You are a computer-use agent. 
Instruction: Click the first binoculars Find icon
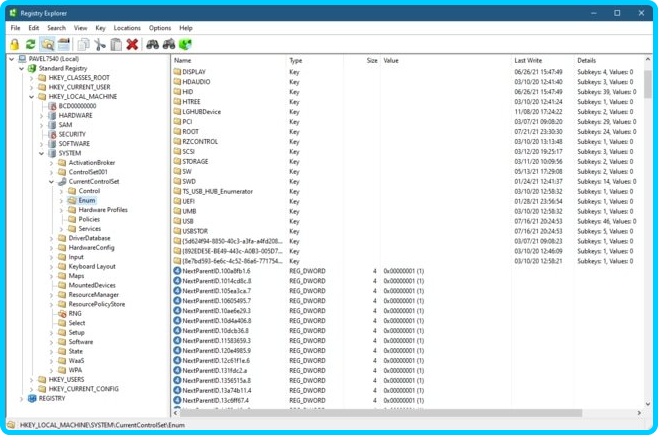tap(152, 44)
